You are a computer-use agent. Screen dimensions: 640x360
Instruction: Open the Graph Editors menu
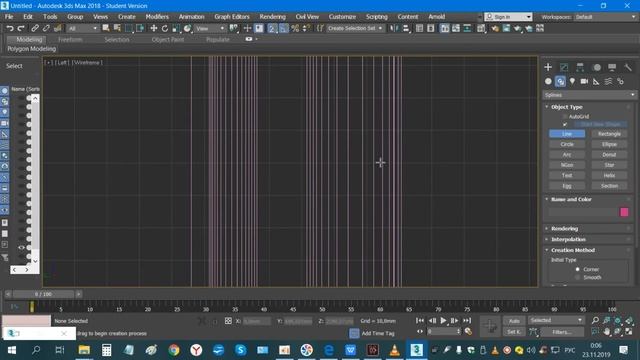click(231, 17)
